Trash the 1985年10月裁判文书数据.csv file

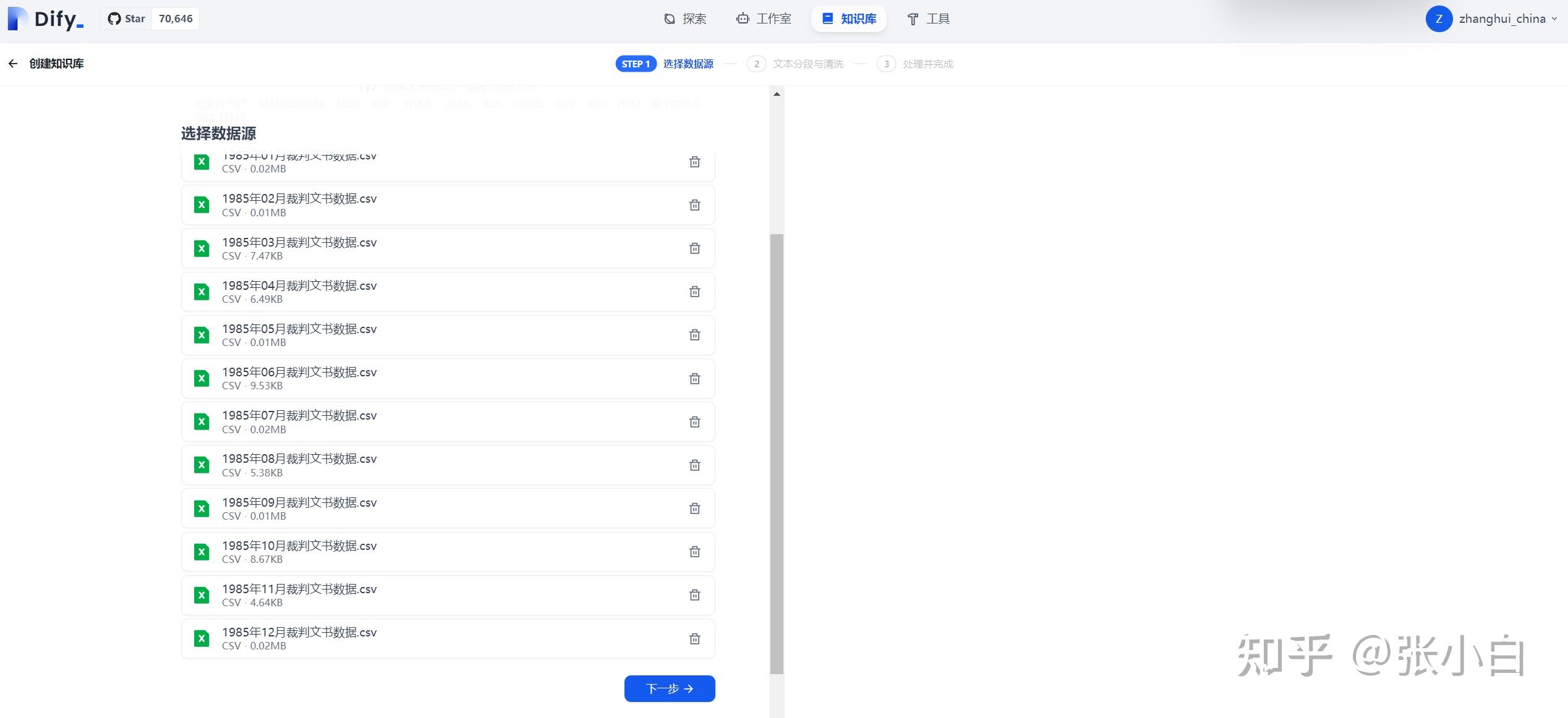pos(694,552)
